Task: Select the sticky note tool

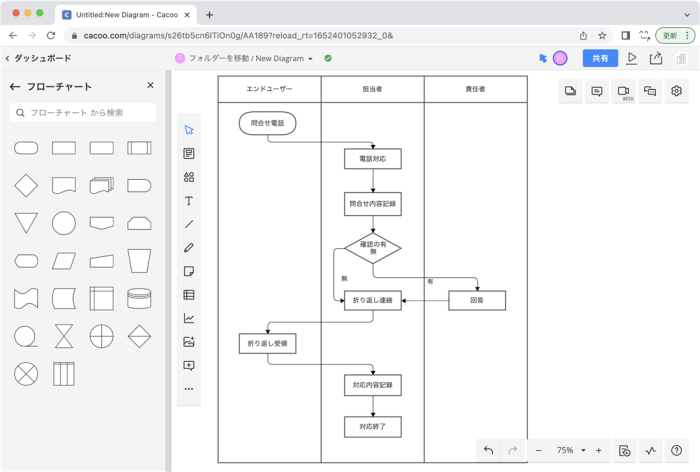Action: click(x=189, y=272)
